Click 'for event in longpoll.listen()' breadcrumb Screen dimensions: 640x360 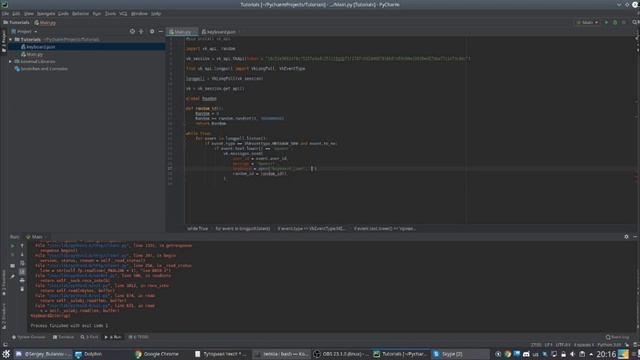coord(242,229)
